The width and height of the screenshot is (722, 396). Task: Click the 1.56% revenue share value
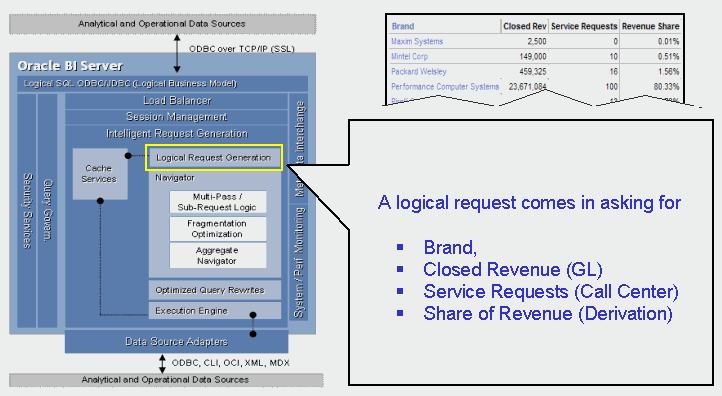point(668,72)
